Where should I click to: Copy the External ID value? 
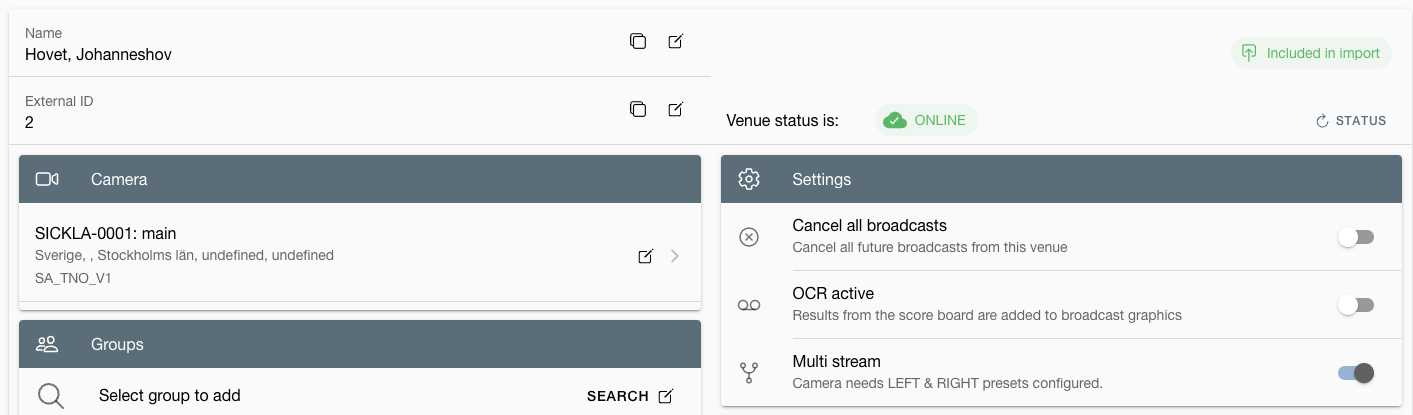click(x=638, y=109)
